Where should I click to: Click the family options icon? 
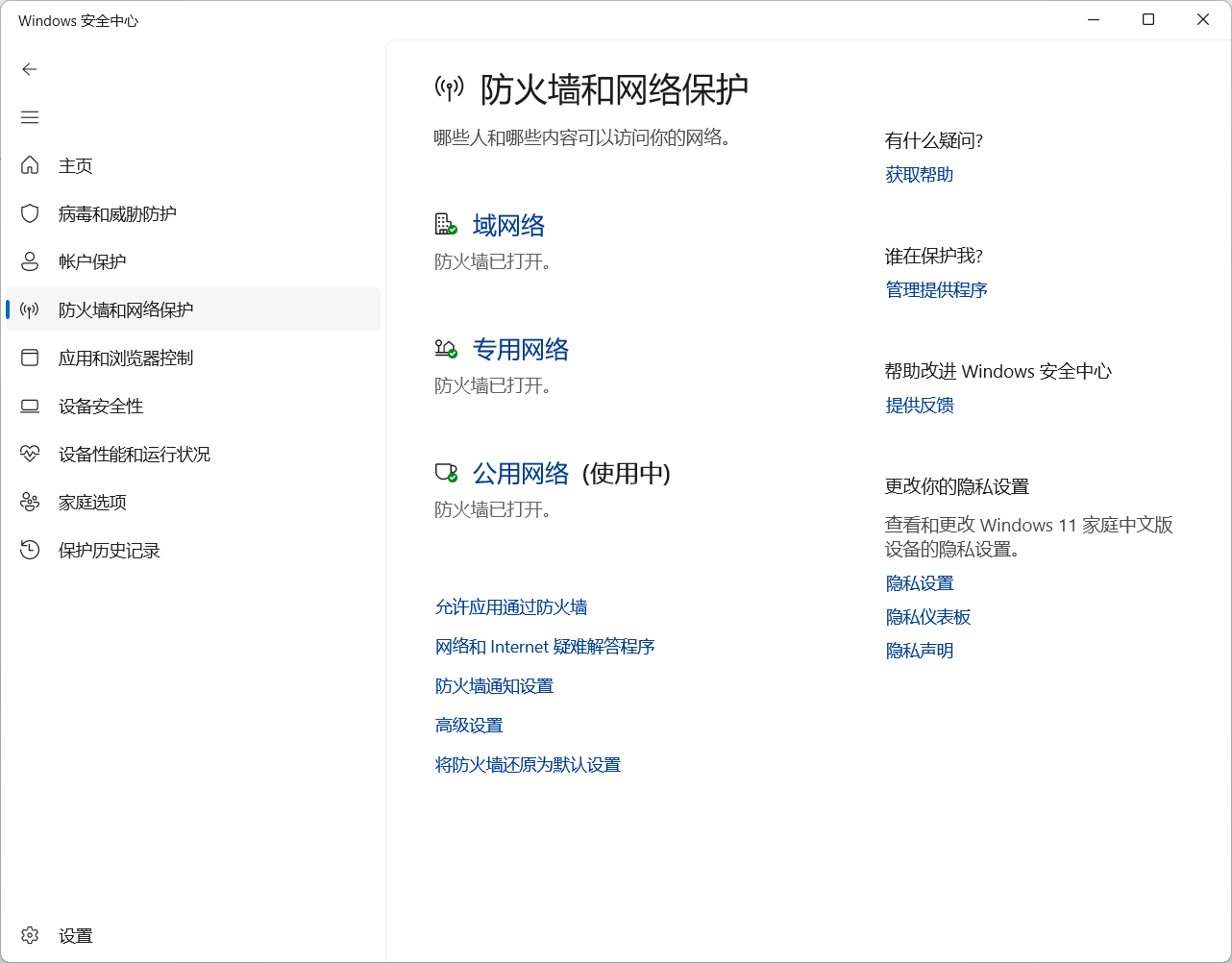[30, 502]
